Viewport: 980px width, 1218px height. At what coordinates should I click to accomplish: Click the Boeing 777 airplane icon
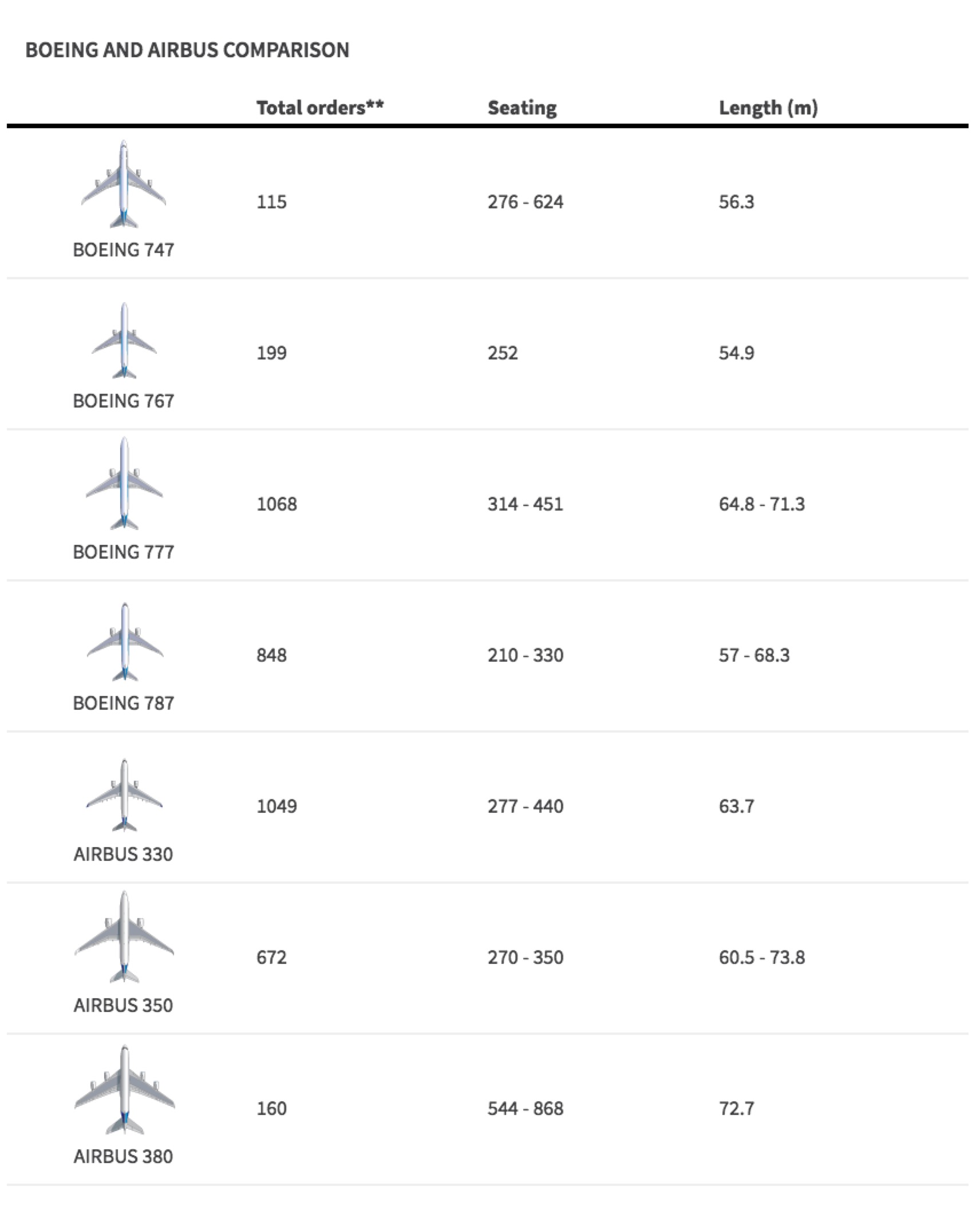pos(124,484)
